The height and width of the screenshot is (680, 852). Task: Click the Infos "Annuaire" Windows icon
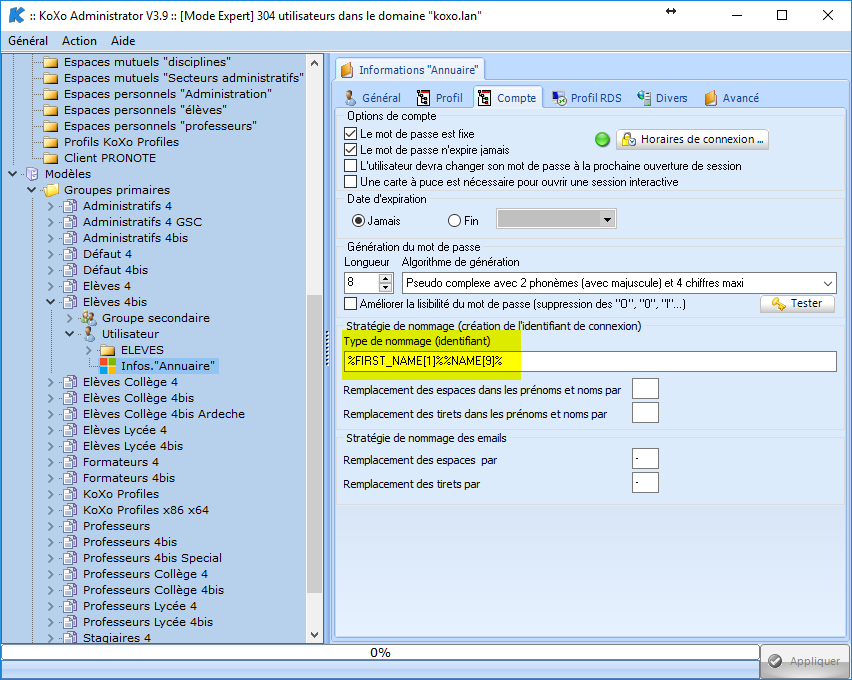108,366
